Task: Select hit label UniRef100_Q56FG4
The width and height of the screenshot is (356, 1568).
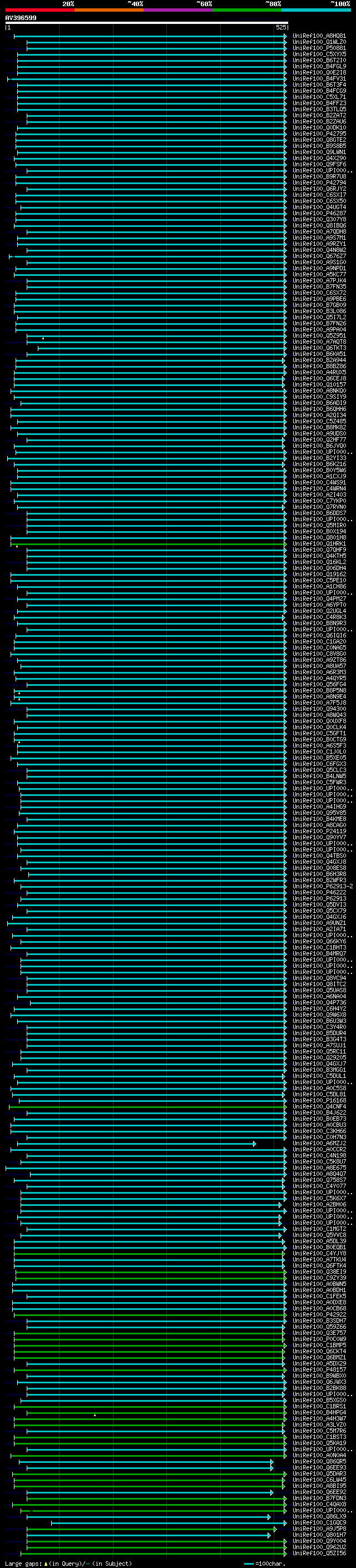Action: coord(319,684)
